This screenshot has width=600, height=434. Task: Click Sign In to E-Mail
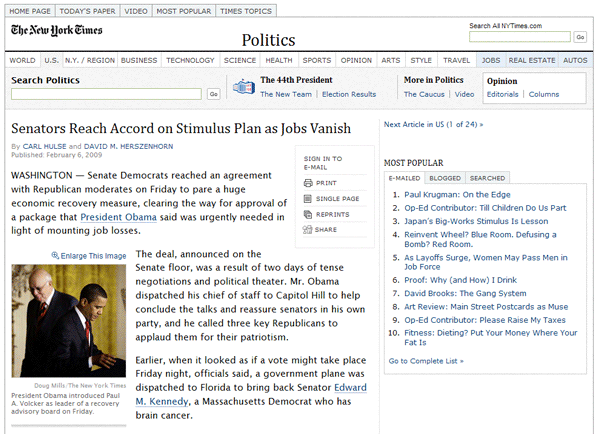coord(323,163)
